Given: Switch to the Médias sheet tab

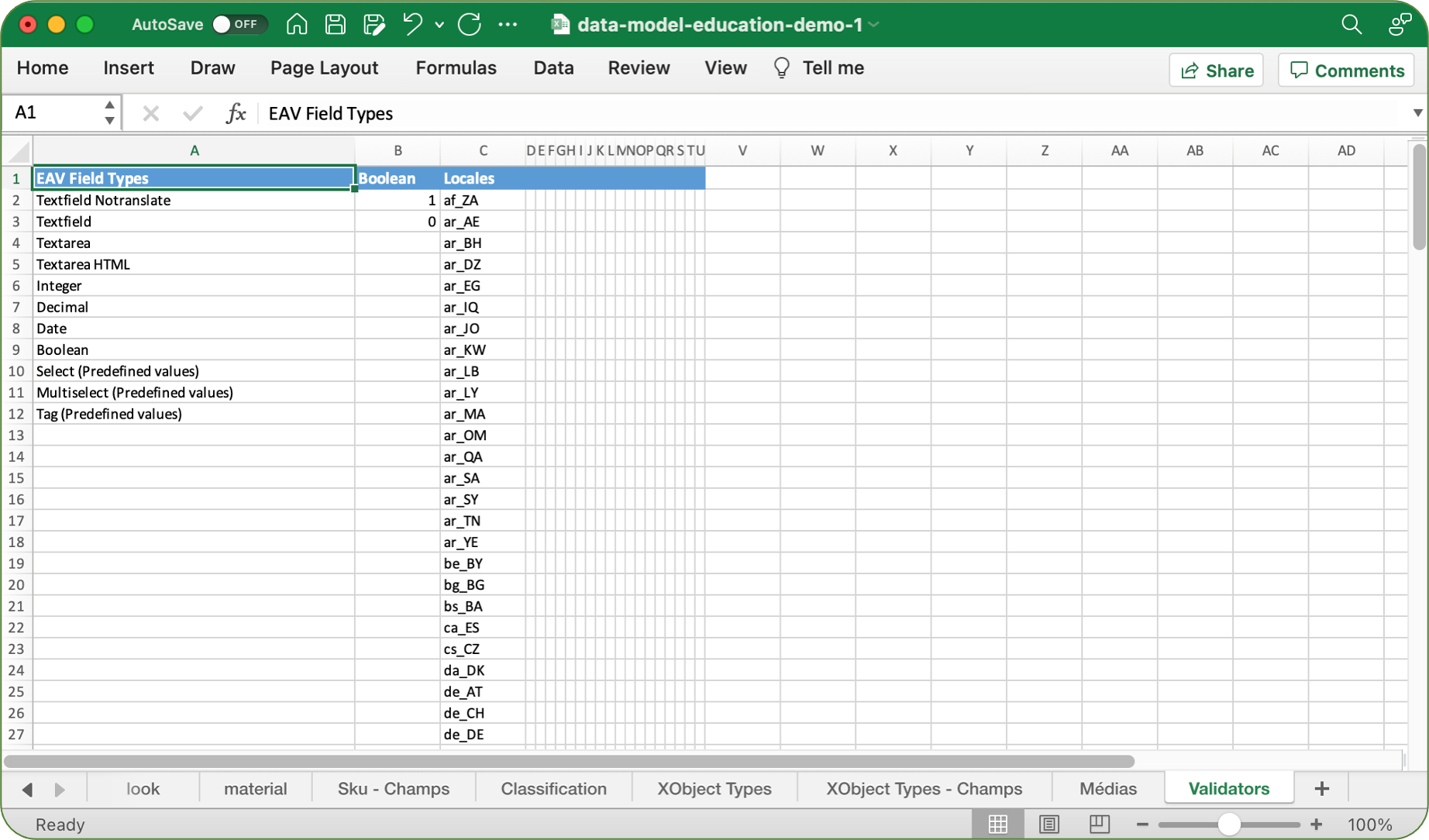Looking at the screenshot, I should (1107, 789).
